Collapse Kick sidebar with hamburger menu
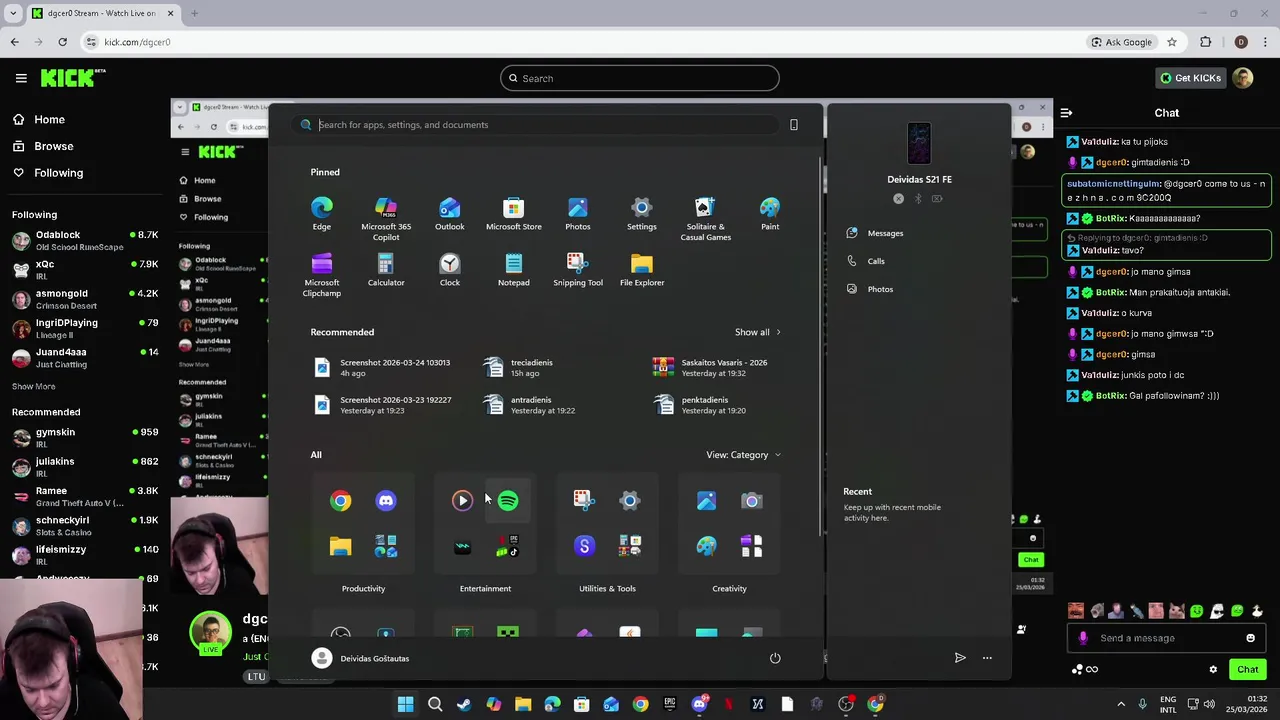The height and width of the screenshot is (720, 1280). point(21,78)
